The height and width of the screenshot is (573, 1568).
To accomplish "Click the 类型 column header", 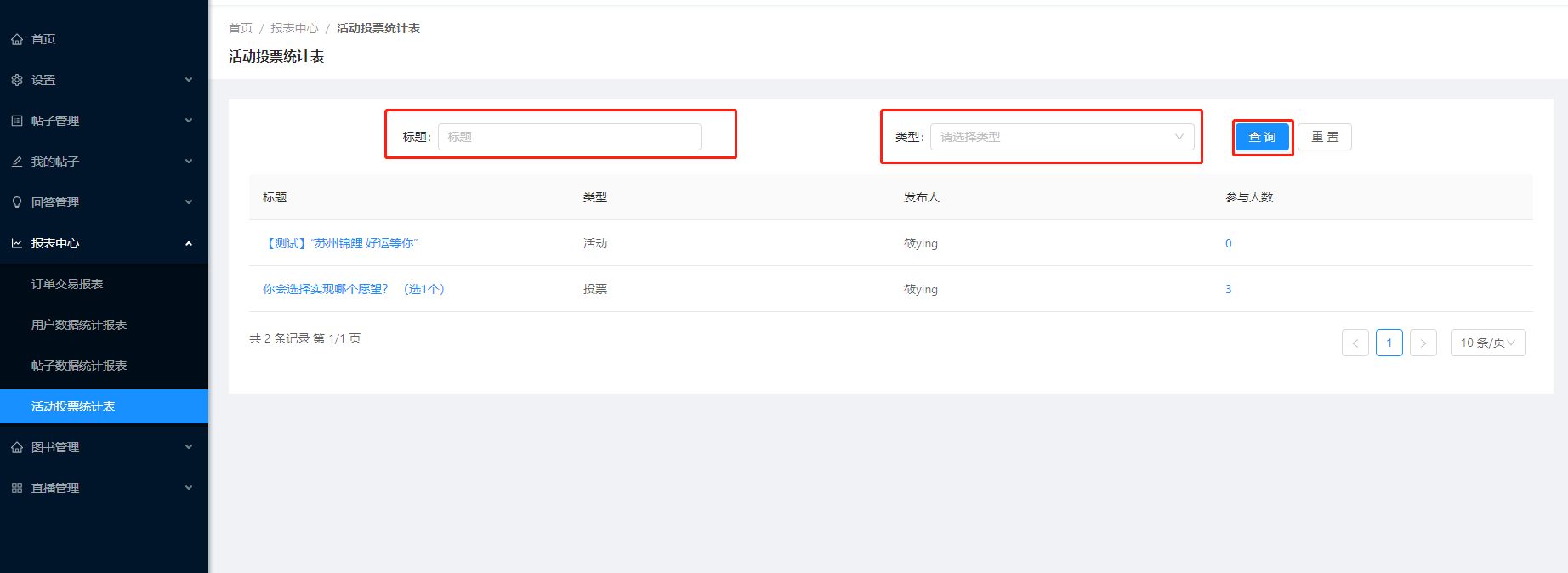I will (x=595, y=197).
